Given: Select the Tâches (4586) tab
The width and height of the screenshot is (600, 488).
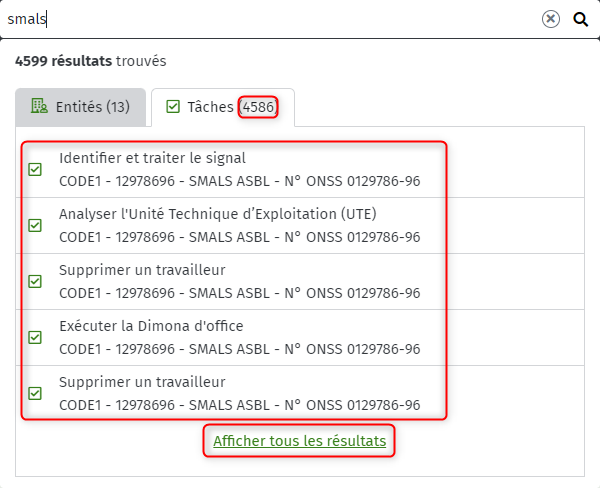Looking at the screenshot, I should pos(223,107).
